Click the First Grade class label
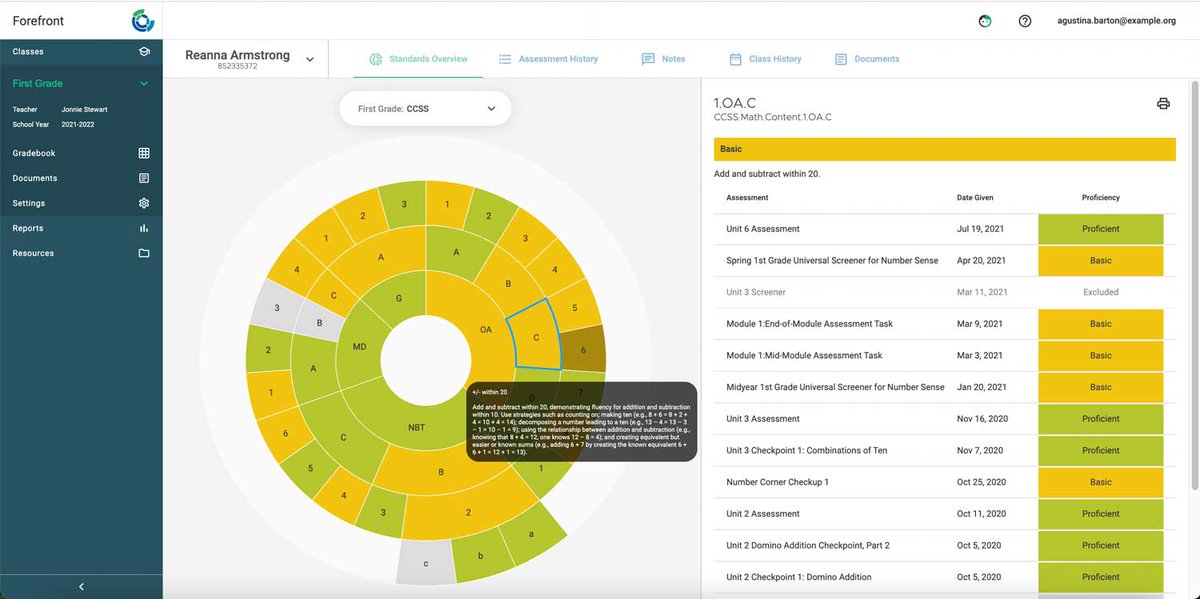Image resolution: width=1200 pixels, height=599 pixels. [37, 84]
